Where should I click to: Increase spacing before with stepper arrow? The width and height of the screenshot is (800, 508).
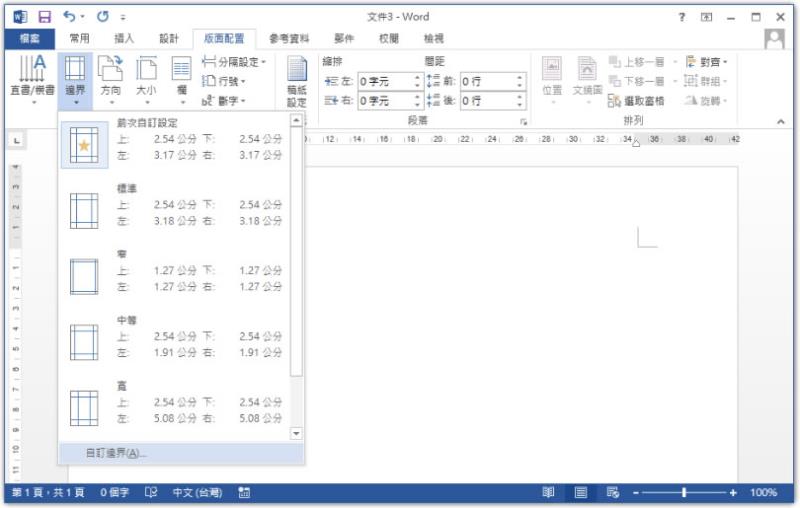click(x=519, y=78)
